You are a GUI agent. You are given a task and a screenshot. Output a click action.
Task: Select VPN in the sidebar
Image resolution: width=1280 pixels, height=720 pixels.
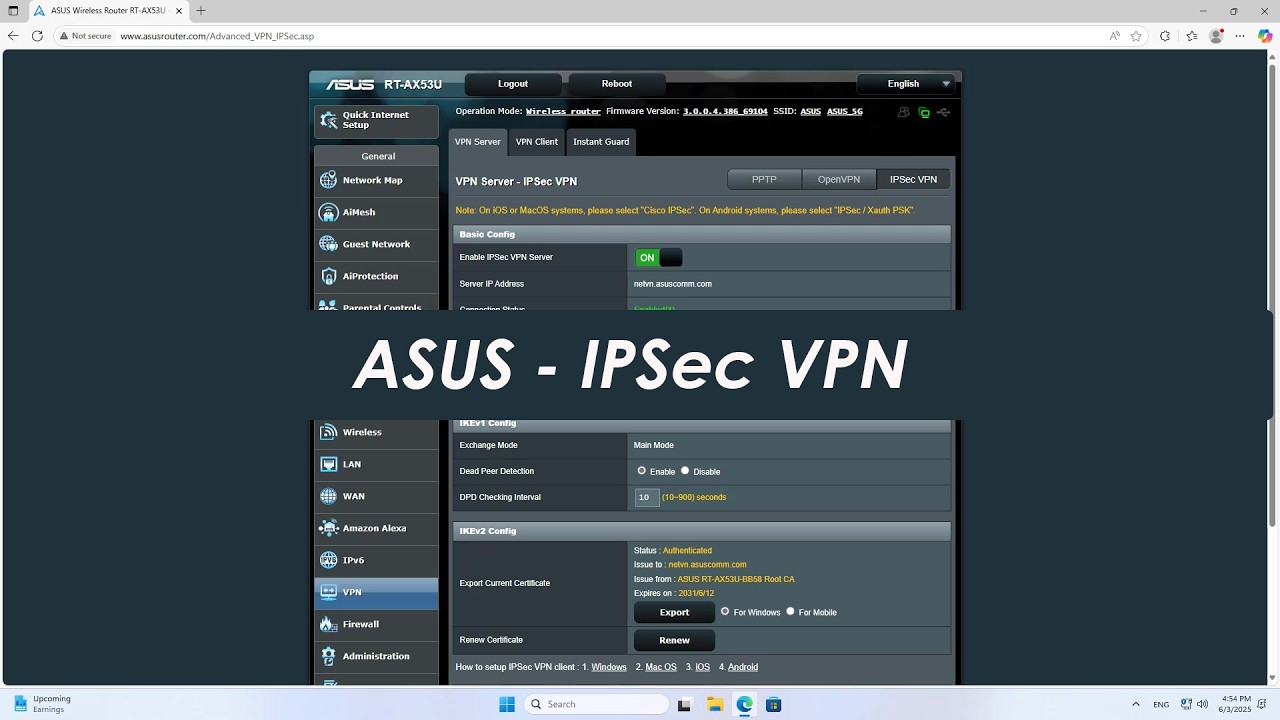click(x=376, y=592)
